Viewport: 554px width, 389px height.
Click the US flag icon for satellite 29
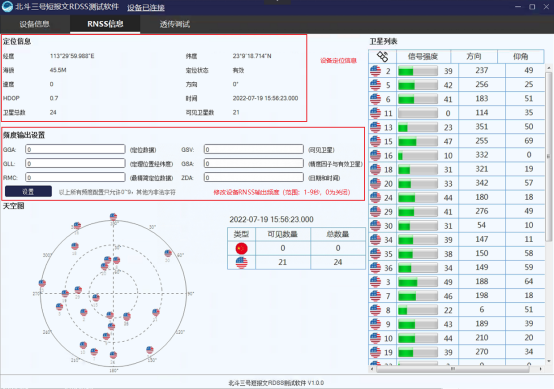[375, 211]
